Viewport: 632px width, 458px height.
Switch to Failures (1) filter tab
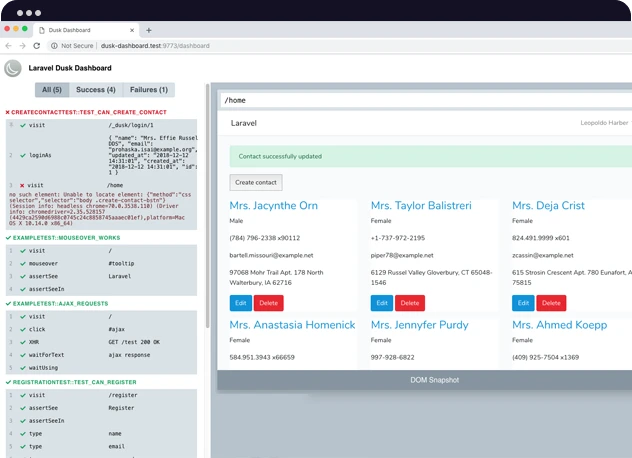[149, 90]
